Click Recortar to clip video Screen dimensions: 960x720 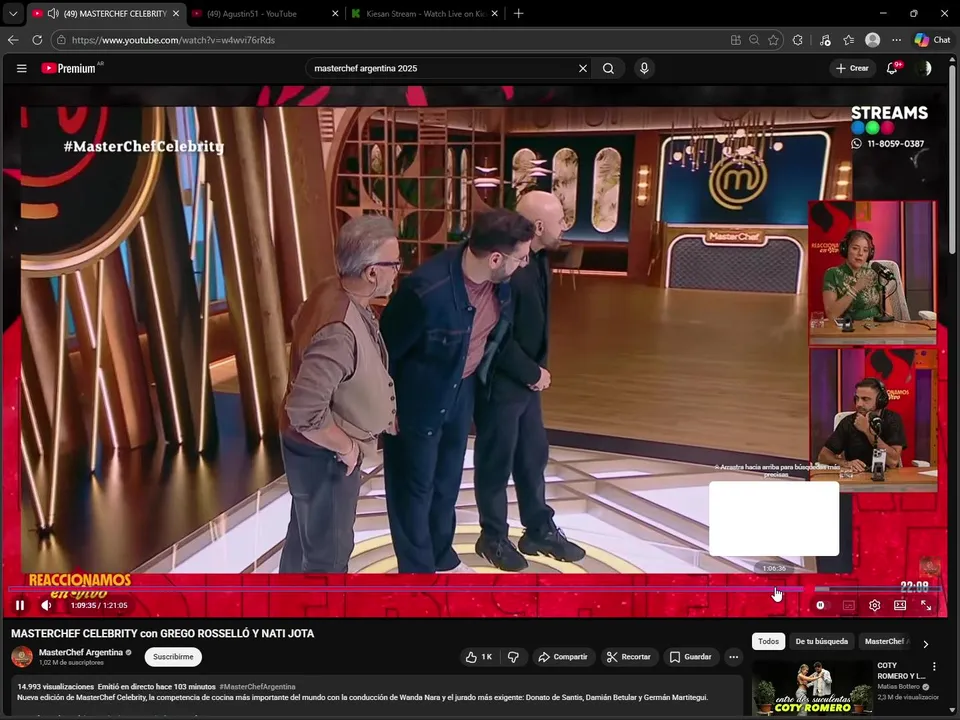click(x=629, y=657)
